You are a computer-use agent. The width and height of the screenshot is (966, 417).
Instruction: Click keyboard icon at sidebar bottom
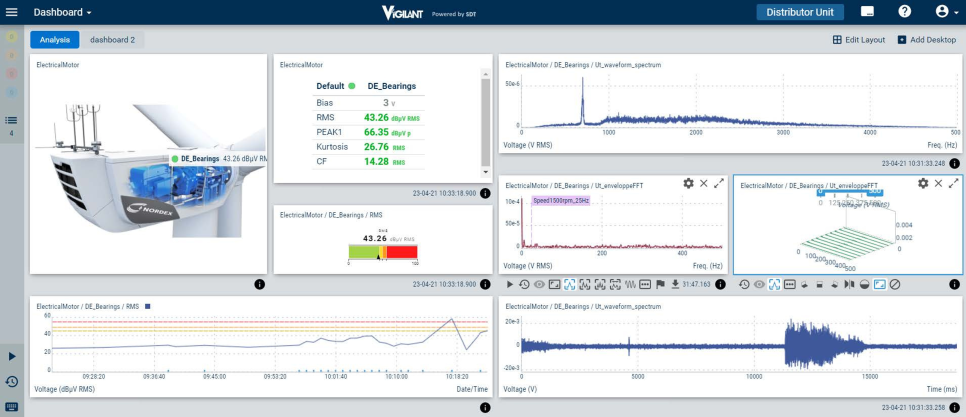12,406
